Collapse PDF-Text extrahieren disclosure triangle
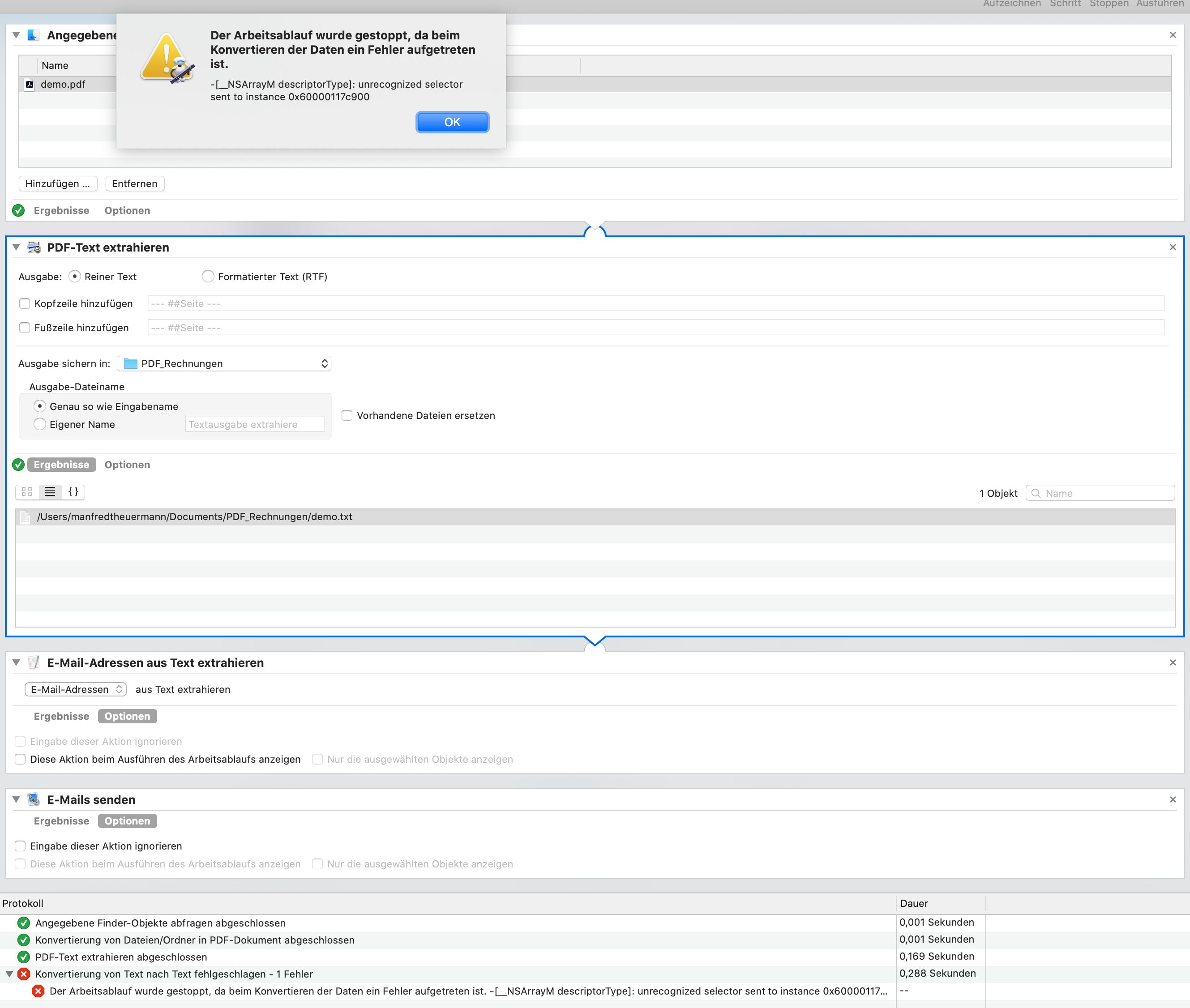This screenshot has height=1008, width=1190. 16,247
